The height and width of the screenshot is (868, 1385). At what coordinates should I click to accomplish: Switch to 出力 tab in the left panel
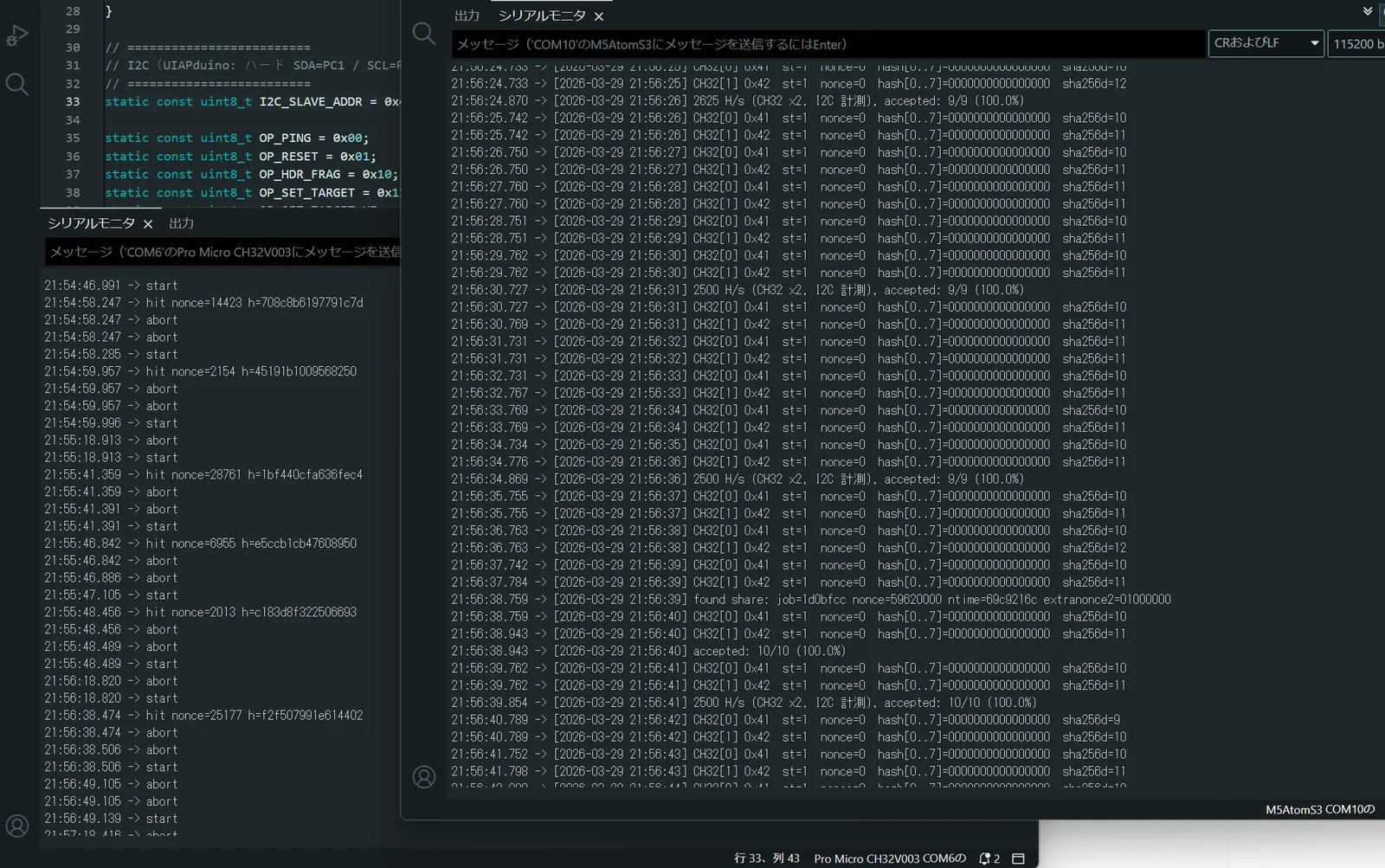coord(181,223)
